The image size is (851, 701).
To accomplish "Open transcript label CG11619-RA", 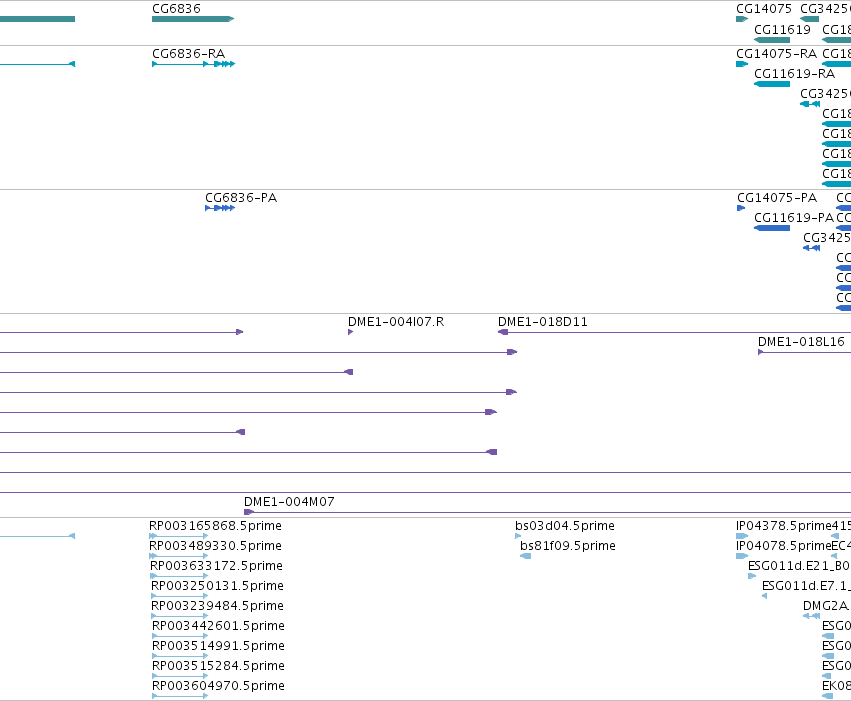I will tap(795, 74).
